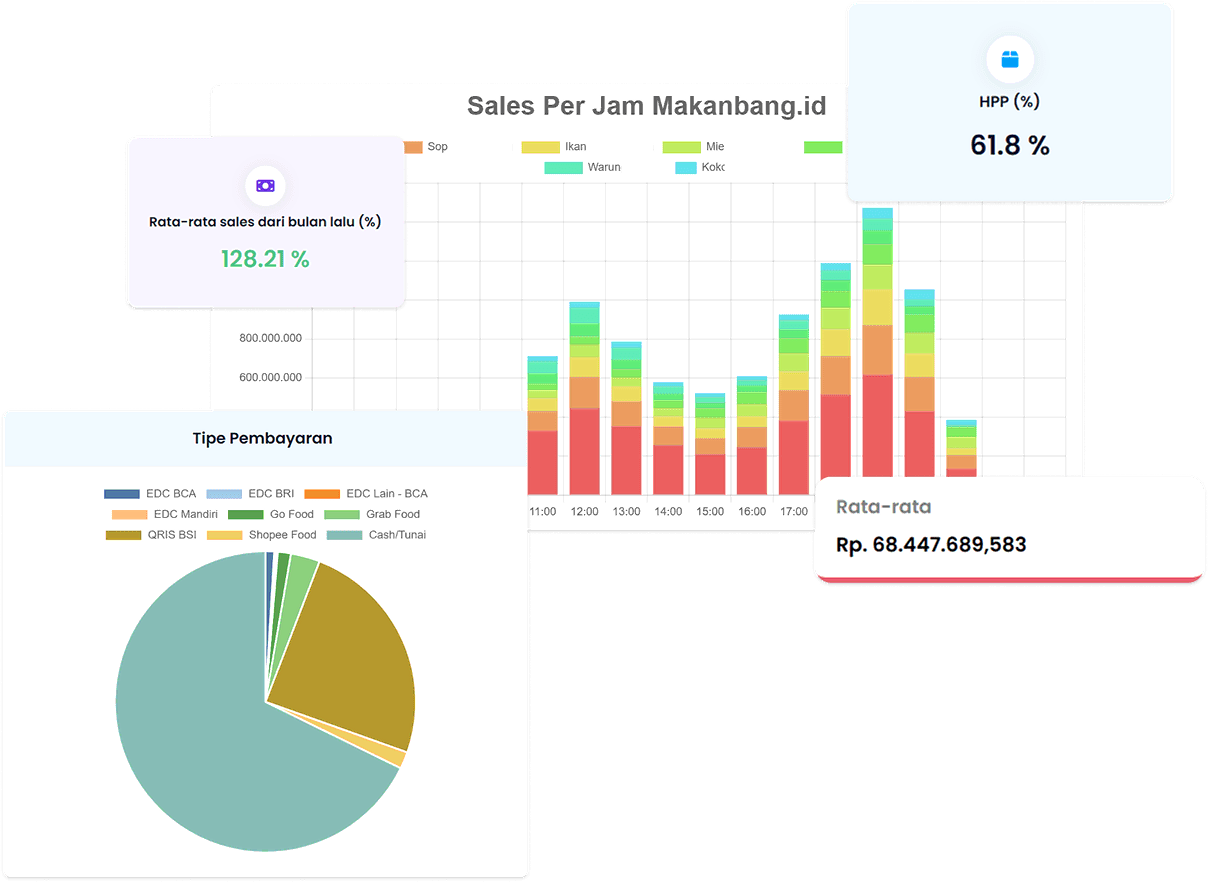This screenshot has width=1208, height=883.
Task: Click the Tipe Pembayaran card header
Action: click(x=263, y=438)
